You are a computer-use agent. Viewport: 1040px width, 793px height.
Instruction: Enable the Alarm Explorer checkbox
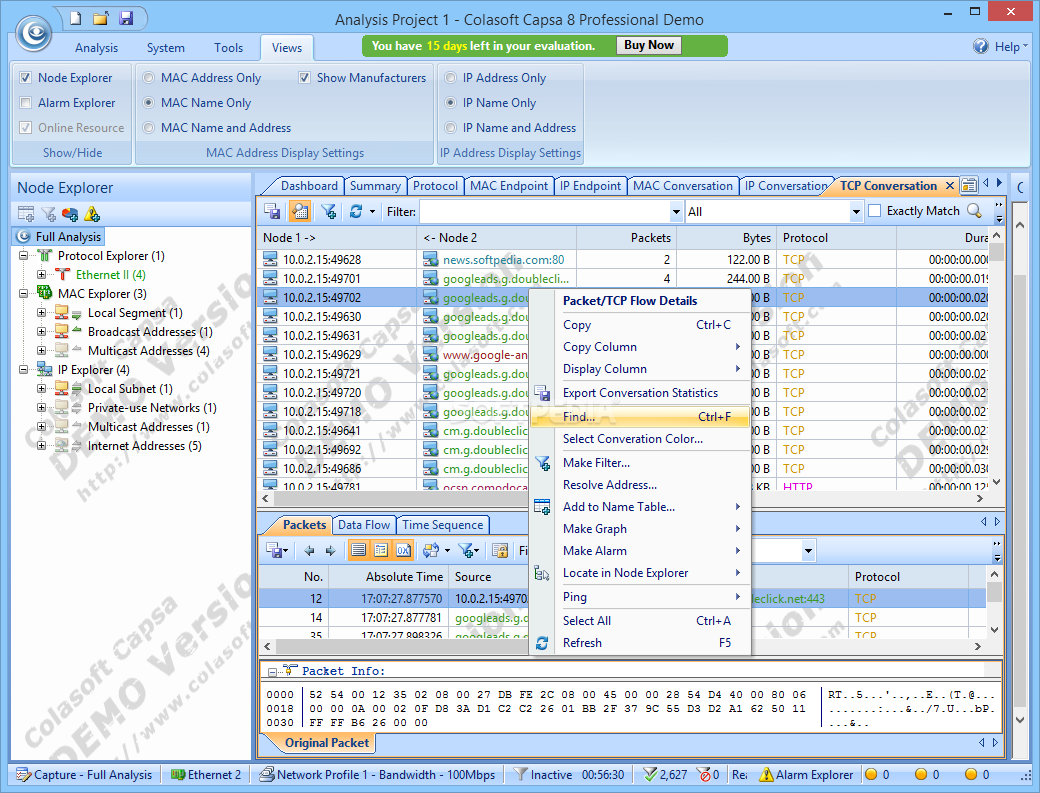click(x=26, y=103)
